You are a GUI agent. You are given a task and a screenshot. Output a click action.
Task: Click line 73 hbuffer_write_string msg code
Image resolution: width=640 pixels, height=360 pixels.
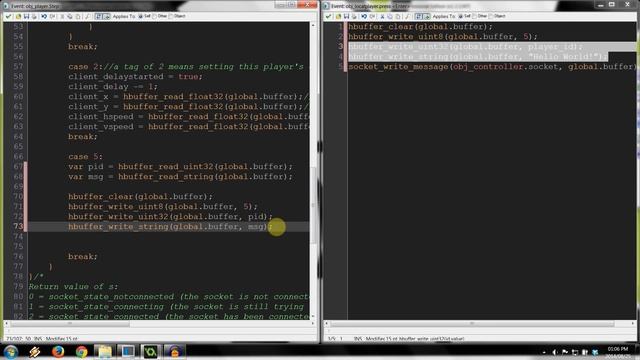170,227
